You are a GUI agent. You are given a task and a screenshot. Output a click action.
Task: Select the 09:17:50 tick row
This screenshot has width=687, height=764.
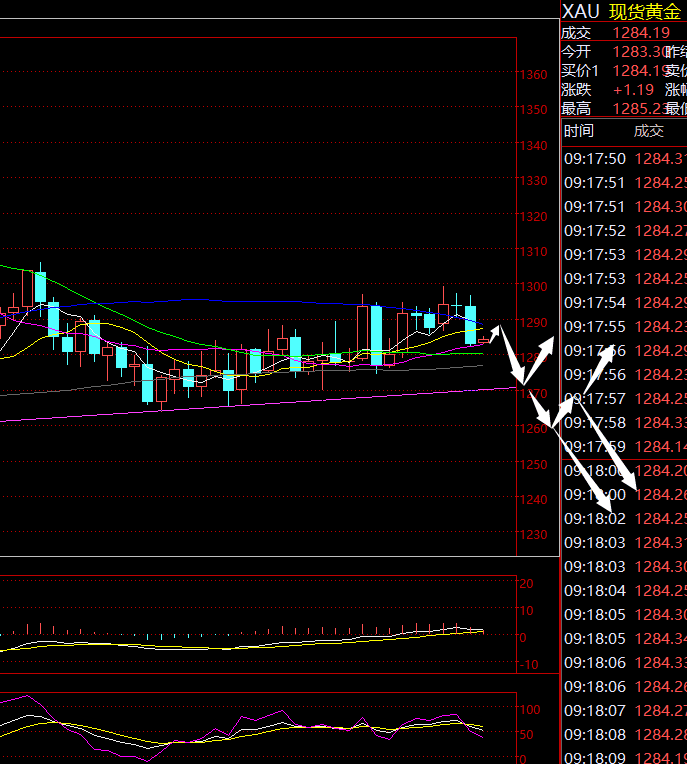point(624,159)
